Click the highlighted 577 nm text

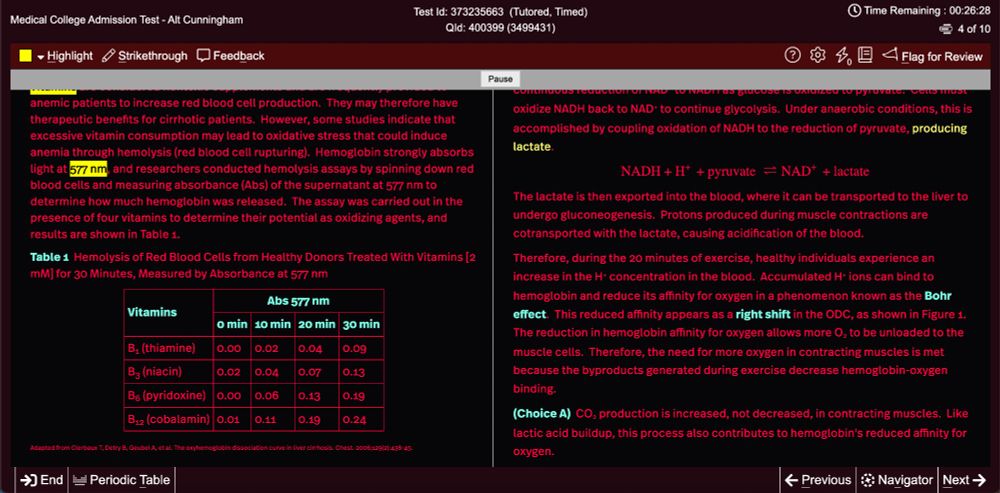[88, 169]
